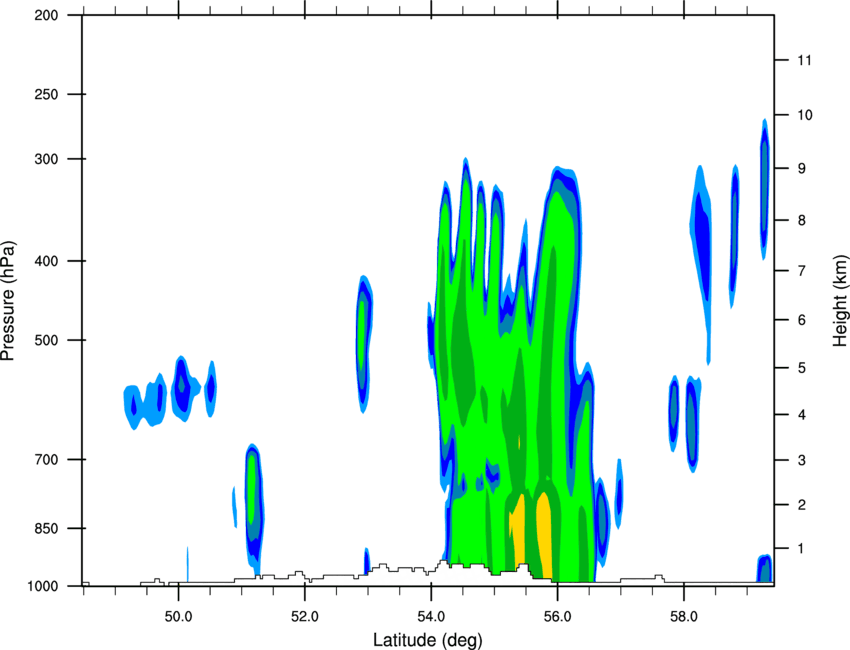Pick the 1 km height label
Screen dimensions: 850x650
[x=801, y=549]
